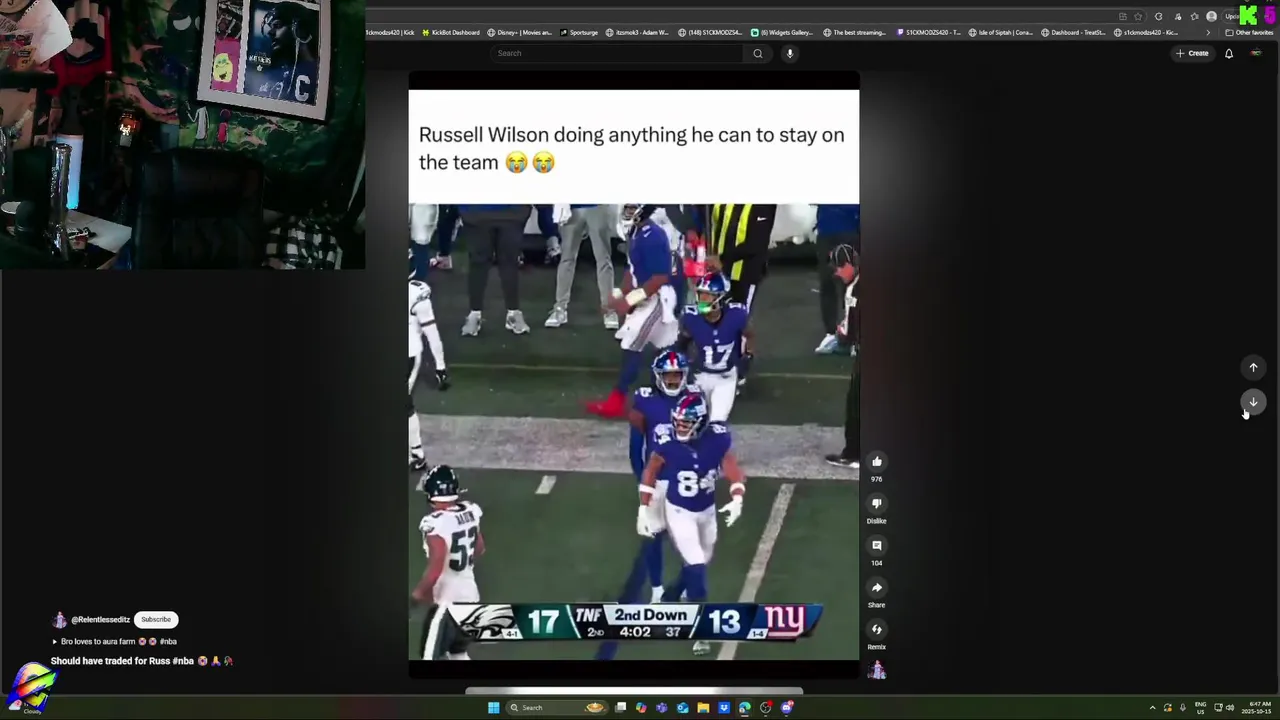Open the itzsmok3 - Adam W bookmark

pyautogui.click(x=637, y=32)
